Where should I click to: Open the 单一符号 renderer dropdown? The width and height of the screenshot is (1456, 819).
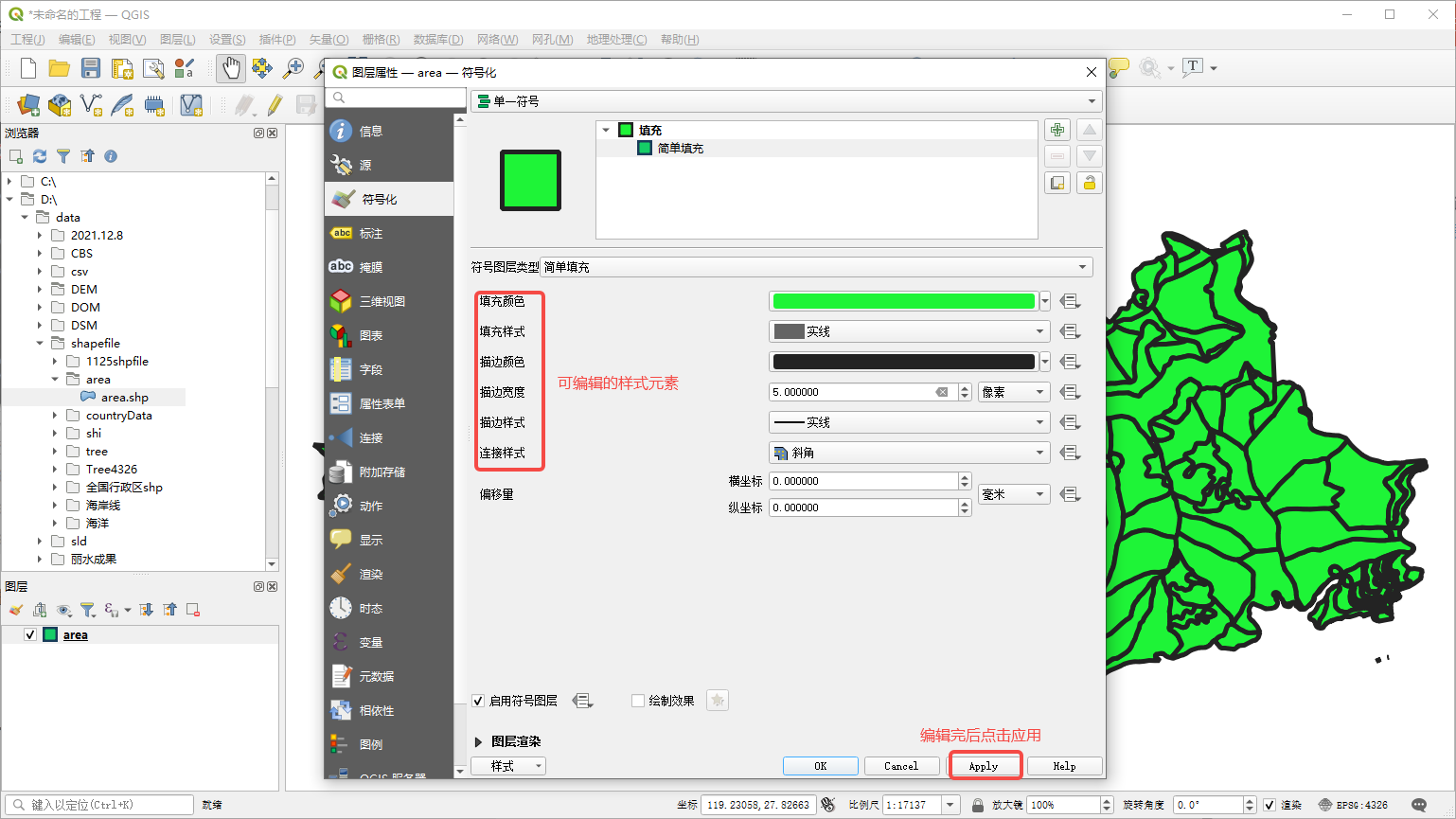(786, 100)
